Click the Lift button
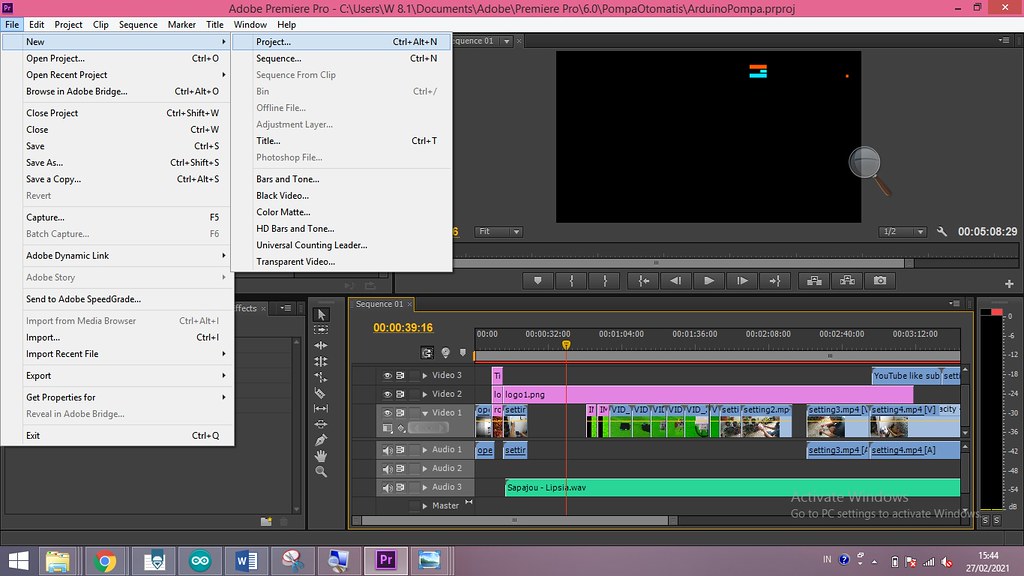This screenshot has height=576, width=1024. pyautogui.click(x=814, y=281)
